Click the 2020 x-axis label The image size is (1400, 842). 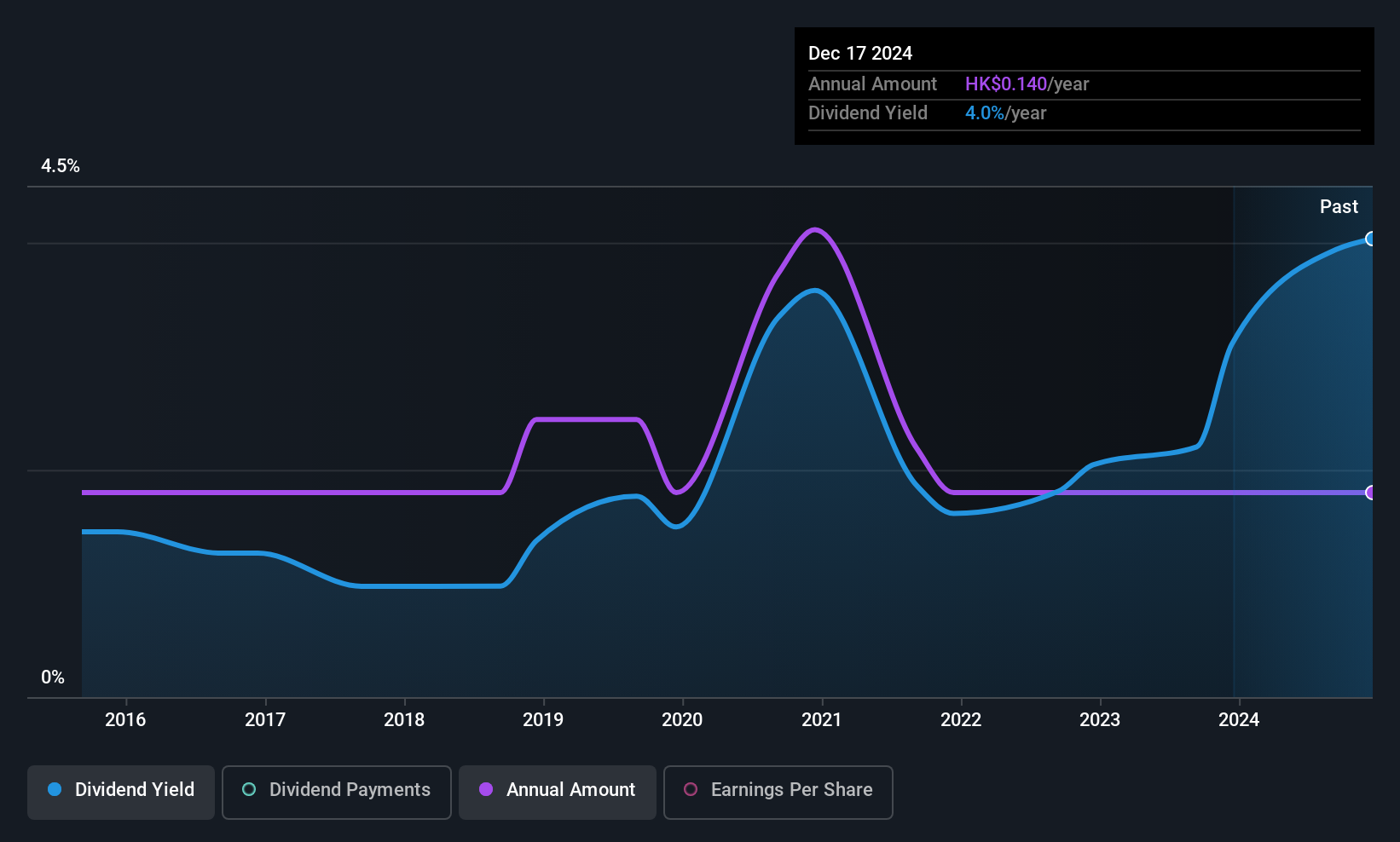(682, 720)
